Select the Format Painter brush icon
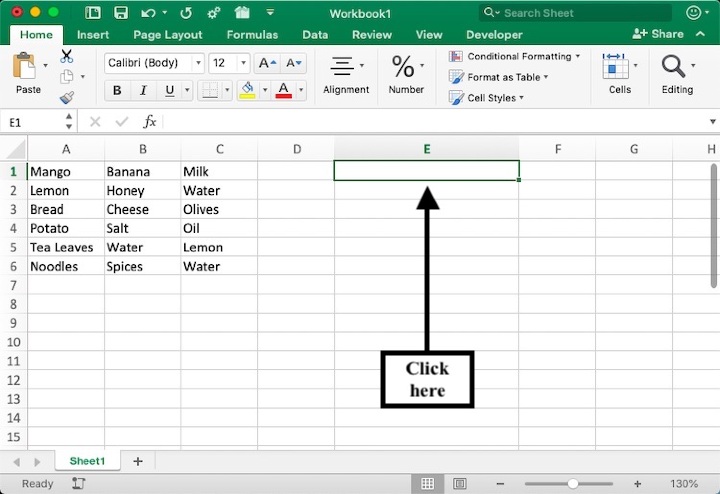720x494 pixels. click(x=67, y=97)
